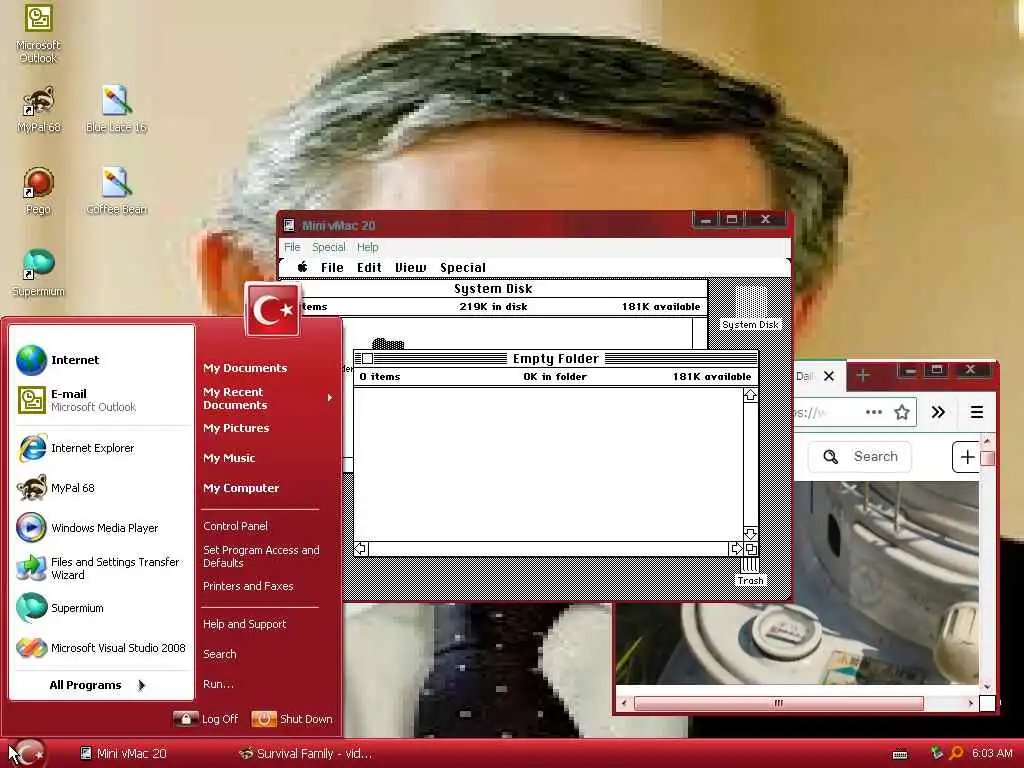
Task: Close the Empty Folder window box
Action: click(x=367, y=359)
